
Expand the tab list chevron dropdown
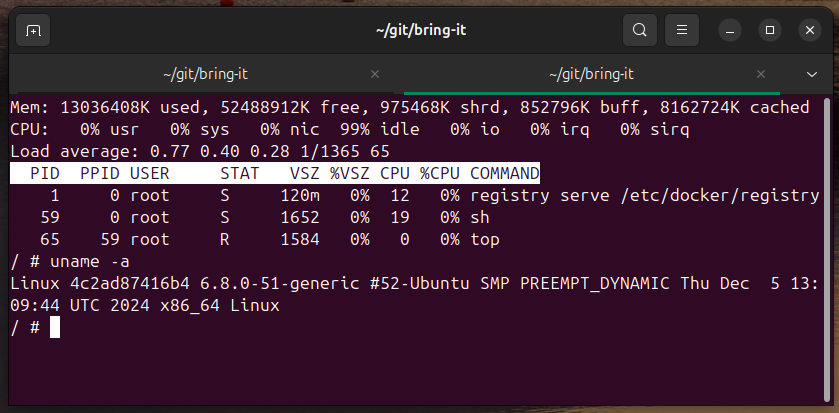[812, 74]
